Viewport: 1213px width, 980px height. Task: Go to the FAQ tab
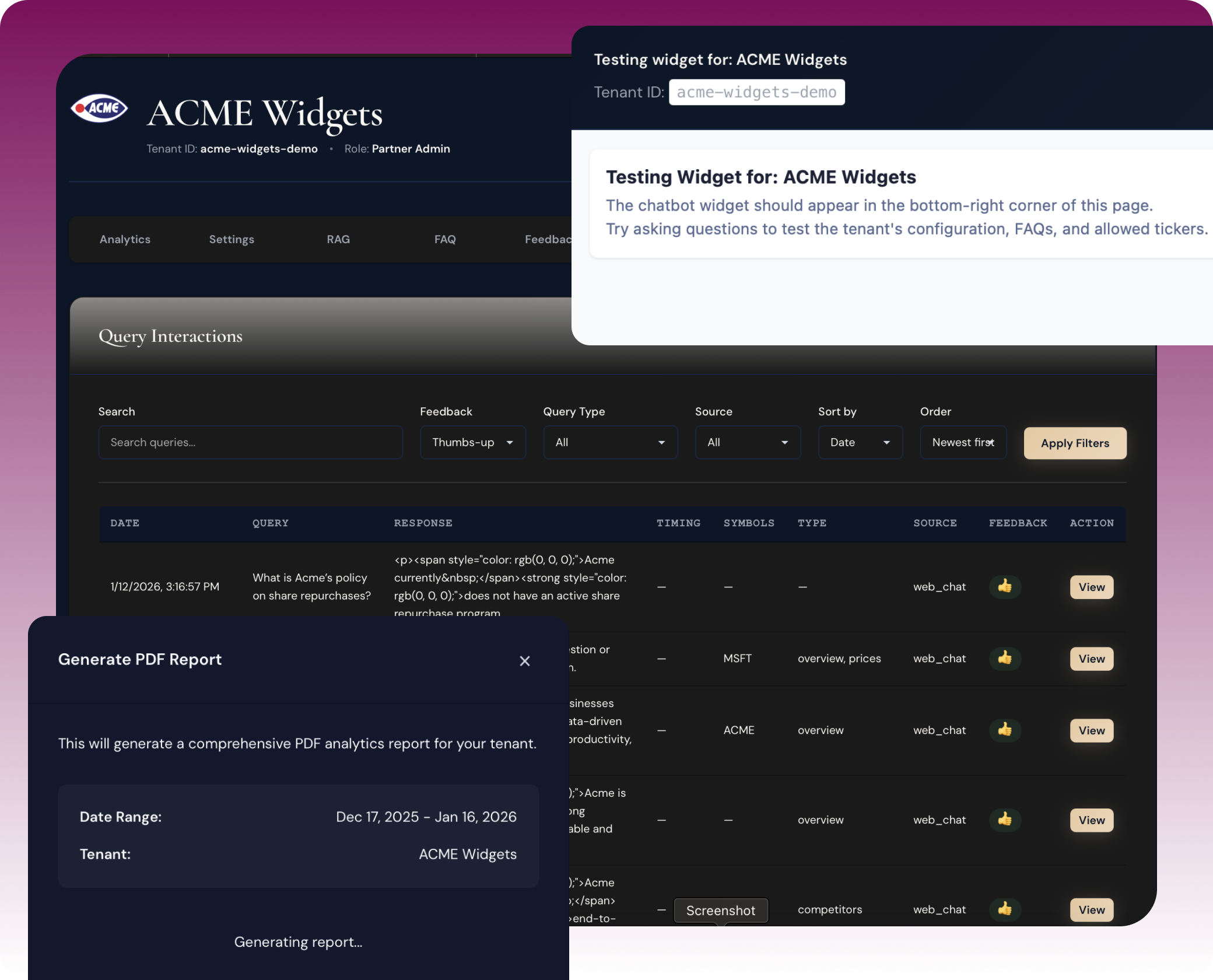point(445,239)
